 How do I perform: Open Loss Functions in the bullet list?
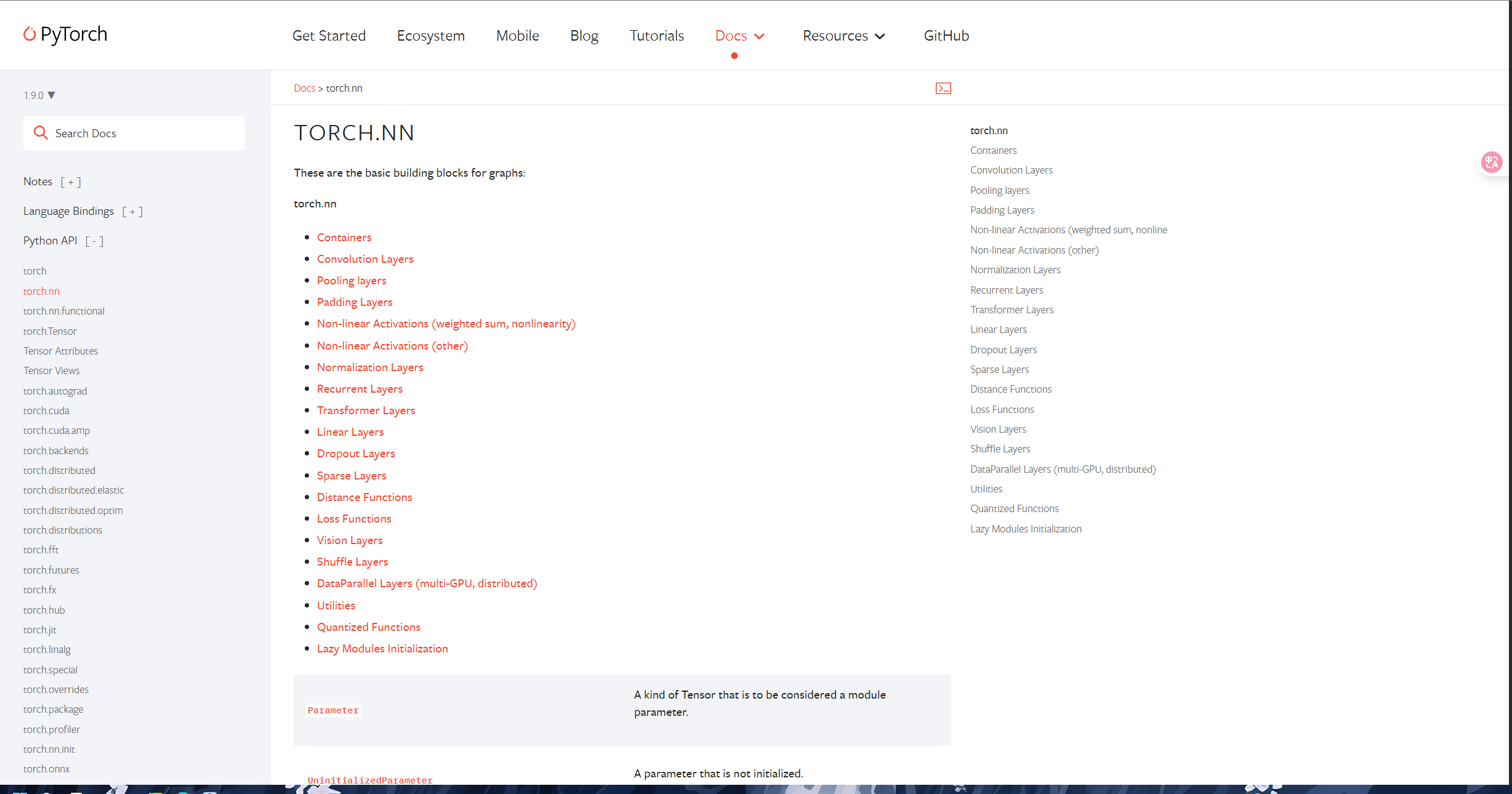tap(354, 519)
